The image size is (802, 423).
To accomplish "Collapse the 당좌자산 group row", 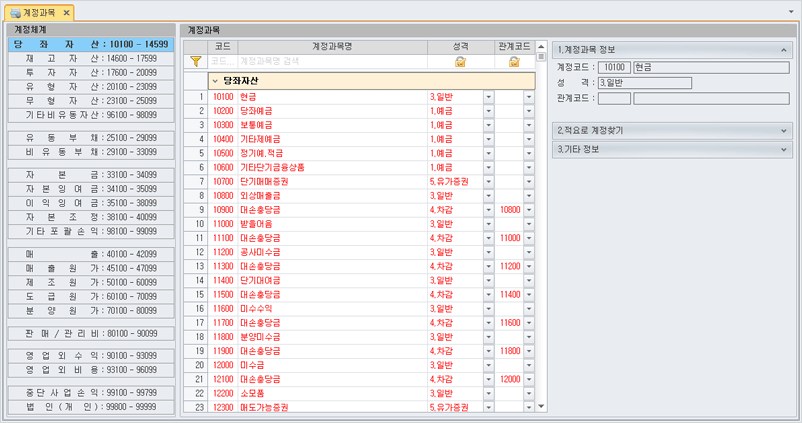I will [215, 81].
